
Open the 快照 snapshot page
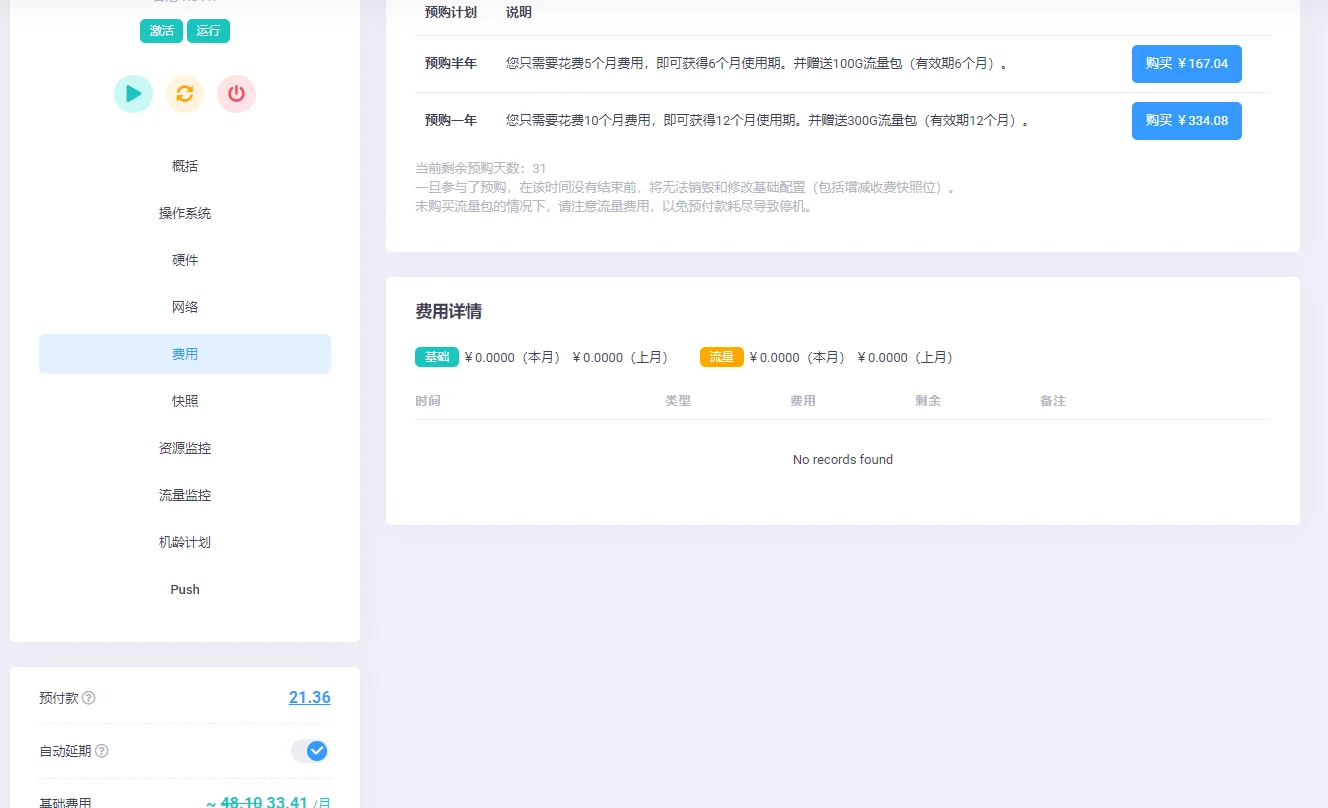tap(185, 401)
